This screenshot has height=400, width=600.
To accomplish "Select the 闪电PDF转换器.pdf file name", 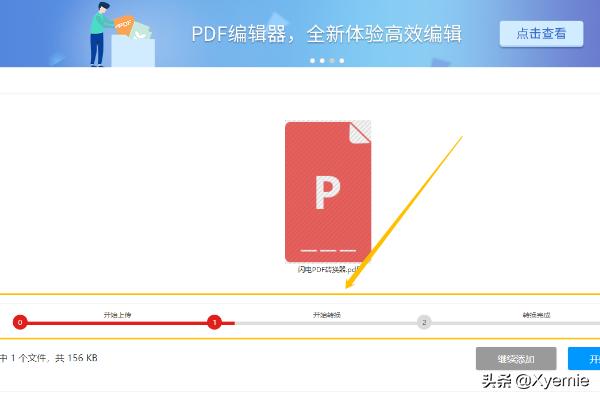I will [x=327, y=270].
